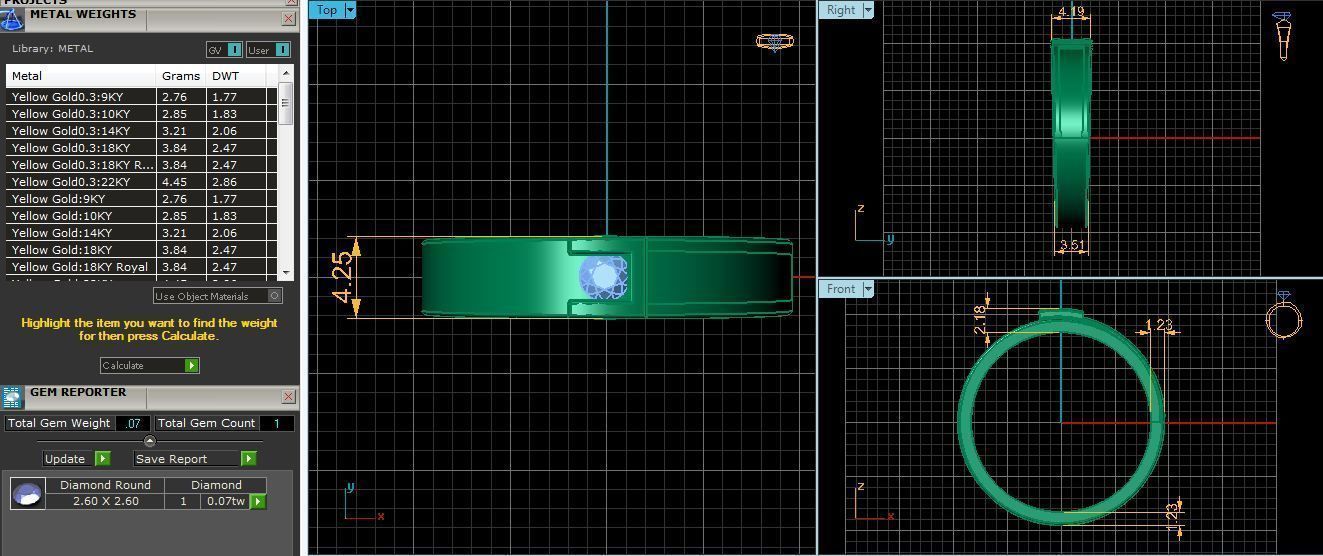Select the Yellow Gold0.3:9KY row

[x=141, y=97]
